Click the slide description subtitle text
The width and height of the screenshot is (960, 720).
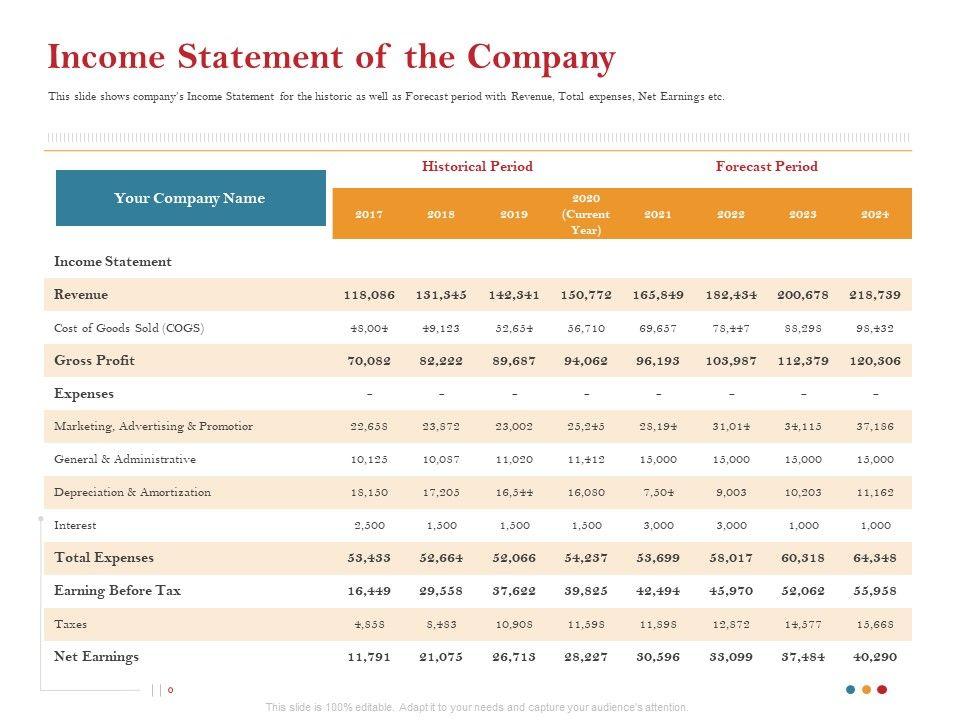click(x=386, y=98)
